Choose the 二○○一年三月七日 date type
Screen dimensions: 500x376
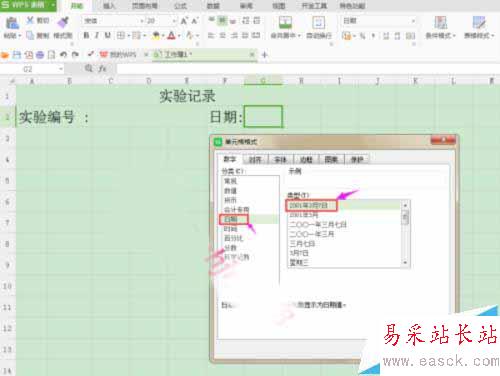point(318,224)
